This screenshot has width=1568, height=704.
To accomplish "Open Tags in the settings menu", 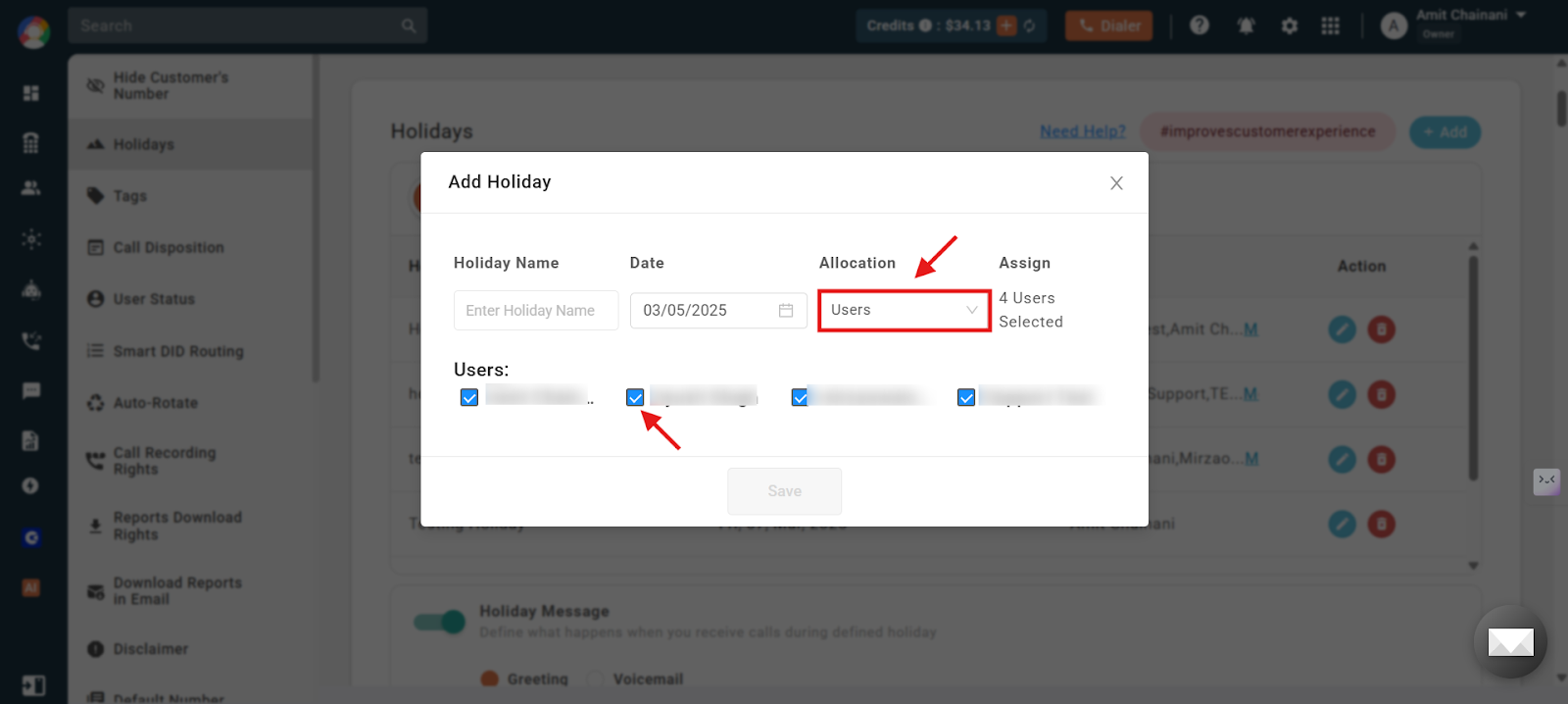I will [191, 196].
